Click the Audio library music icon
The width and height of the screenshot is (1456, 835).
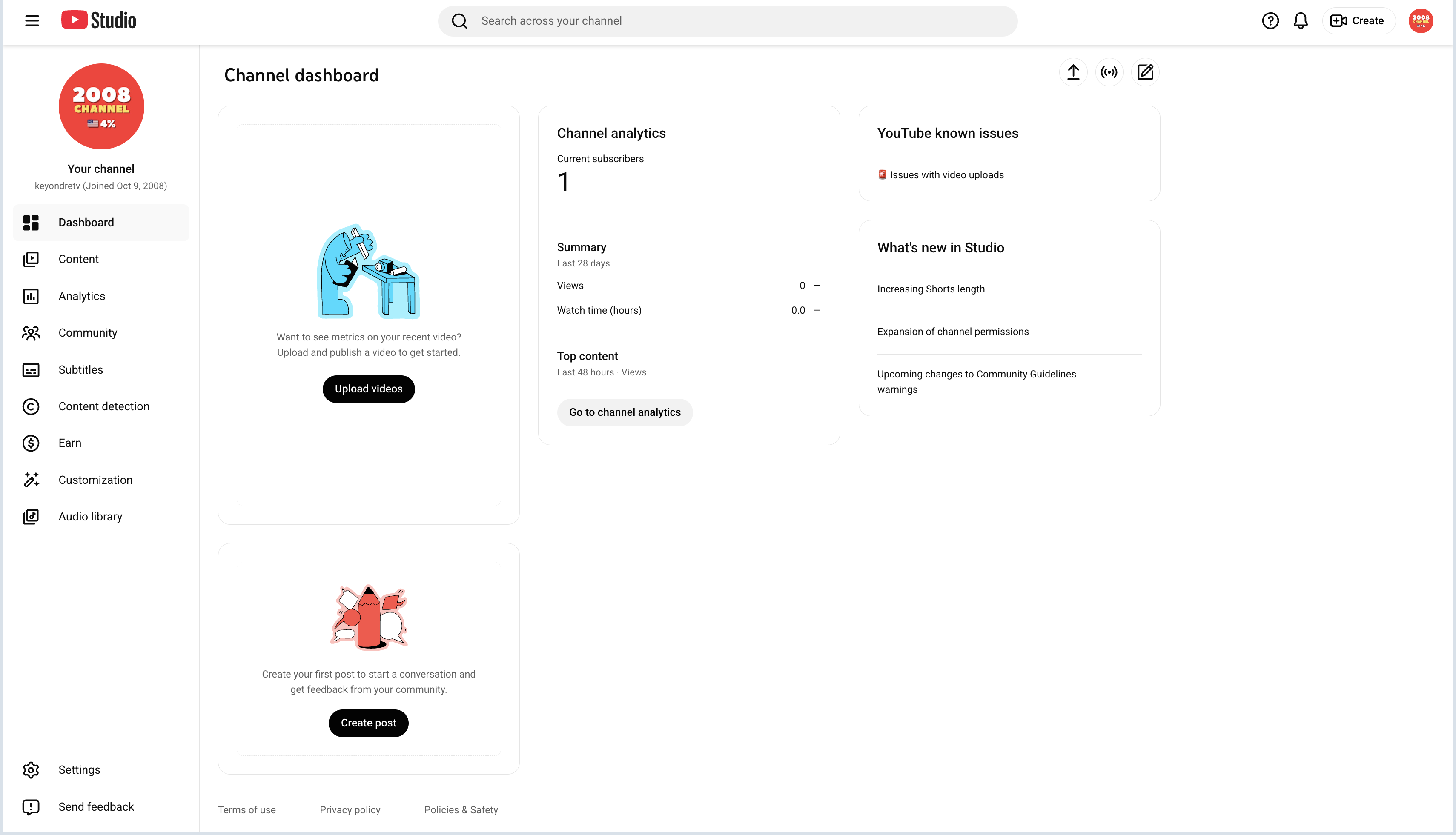click(x=31, y=517)
